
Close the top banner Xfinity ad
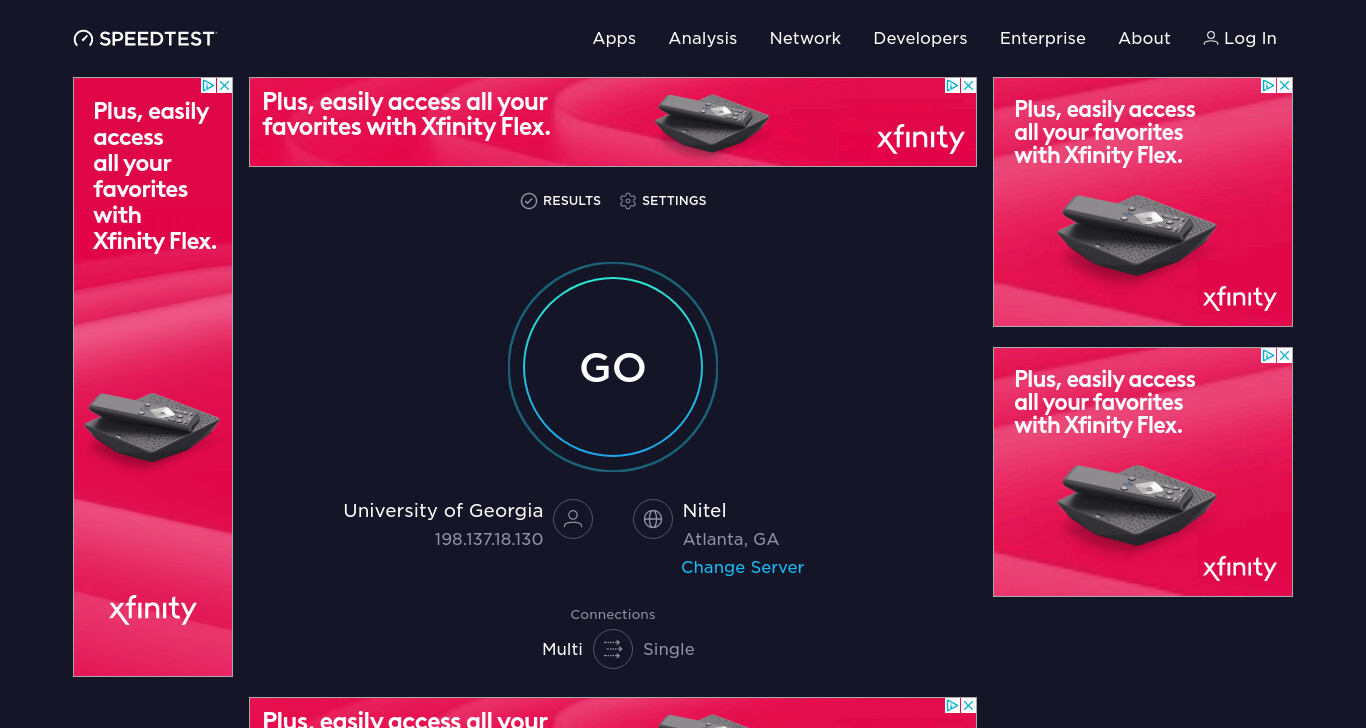pyautogui.click(x=969, y=86)
